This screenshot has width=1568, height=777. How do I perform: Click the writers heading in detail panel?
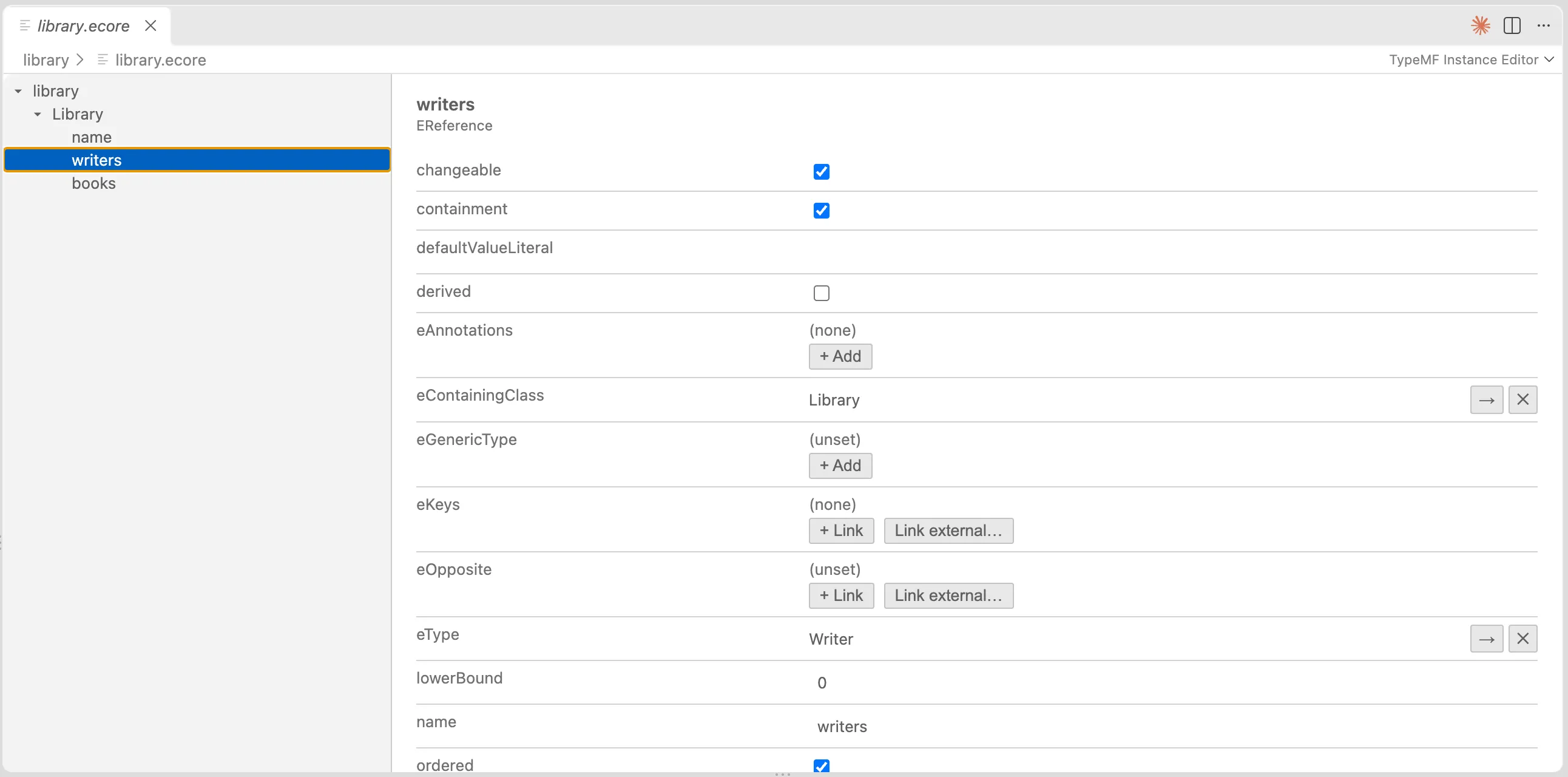pyautogui.click(x=445, y=104)
